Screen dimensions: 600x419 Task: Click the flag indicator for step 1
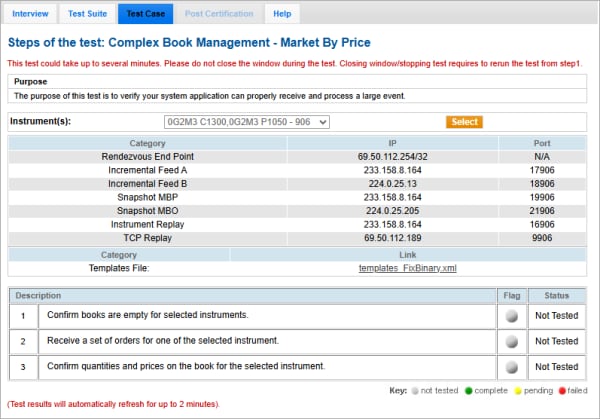click(511, 315)
